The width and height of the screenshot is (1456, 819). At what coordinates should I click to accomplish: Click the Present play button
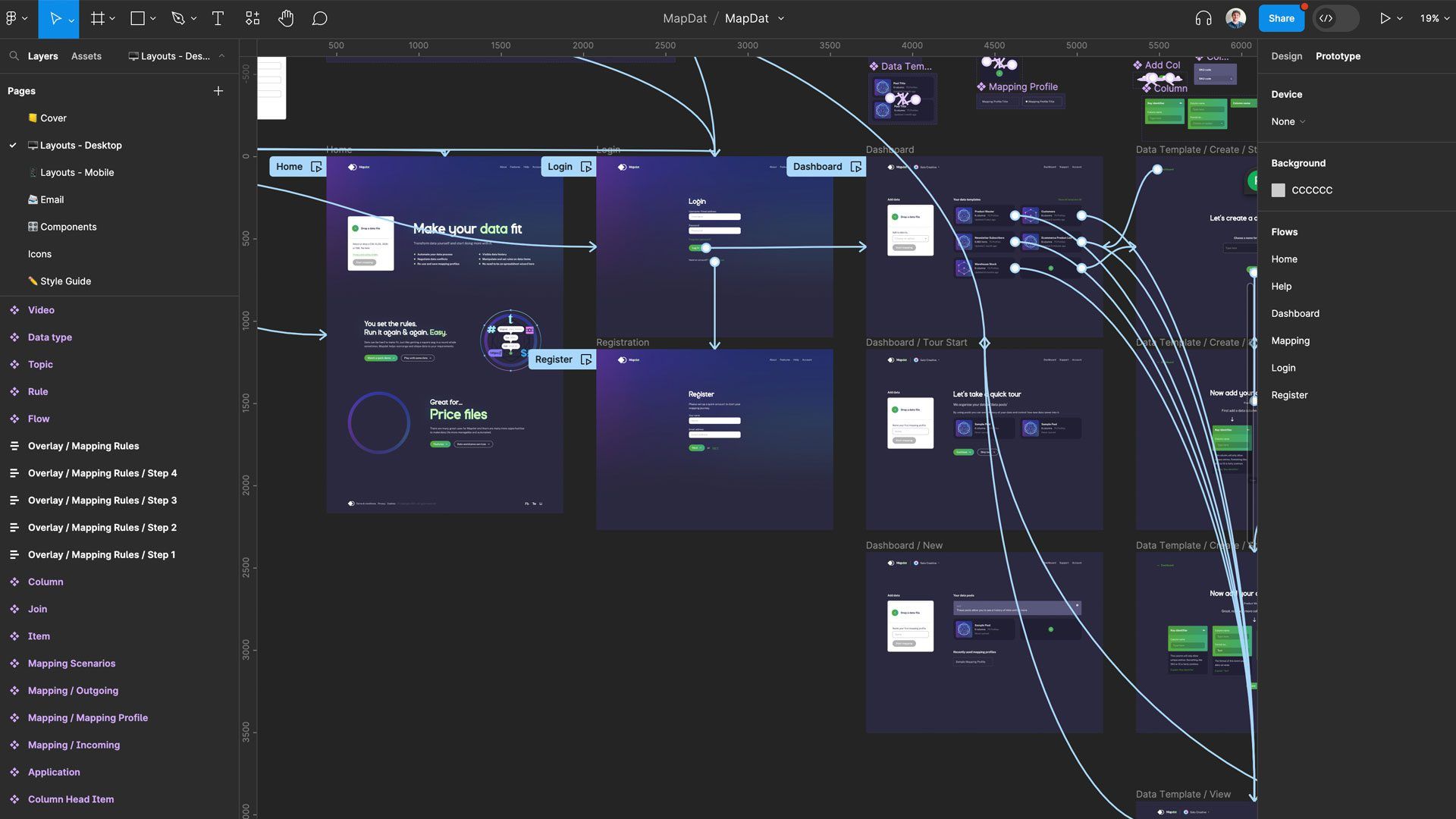tap(1385, 18)
